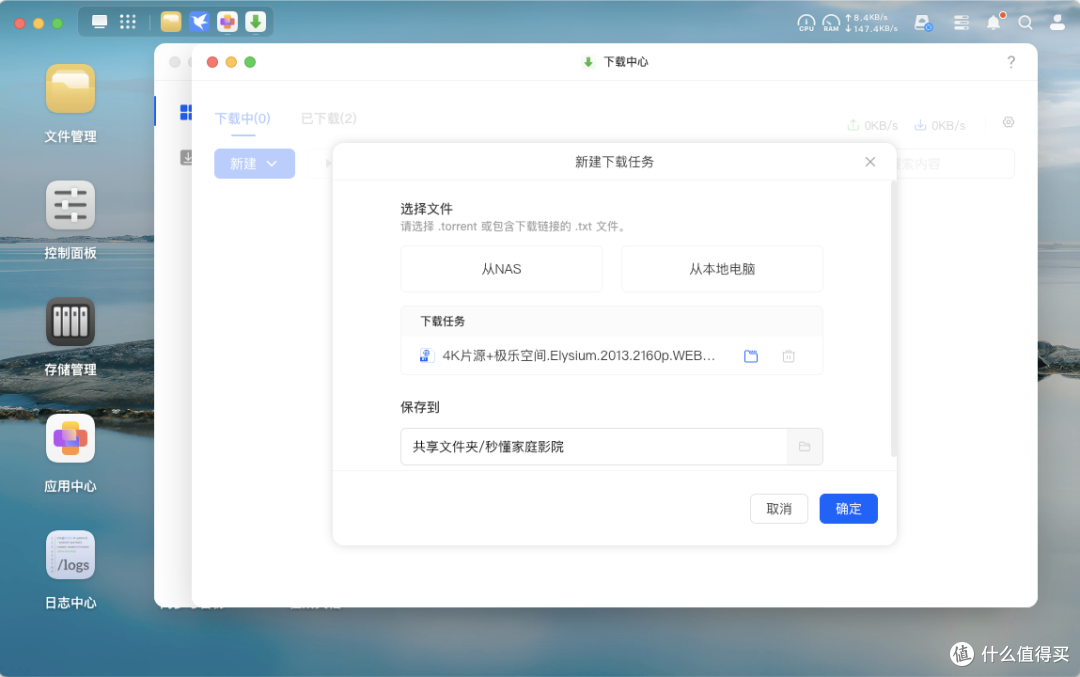The height and width of the screenshot is (677, 1080).
Task: Delete the Elysium torrent task
Action: pyautogui.click(x=789, y=356)
